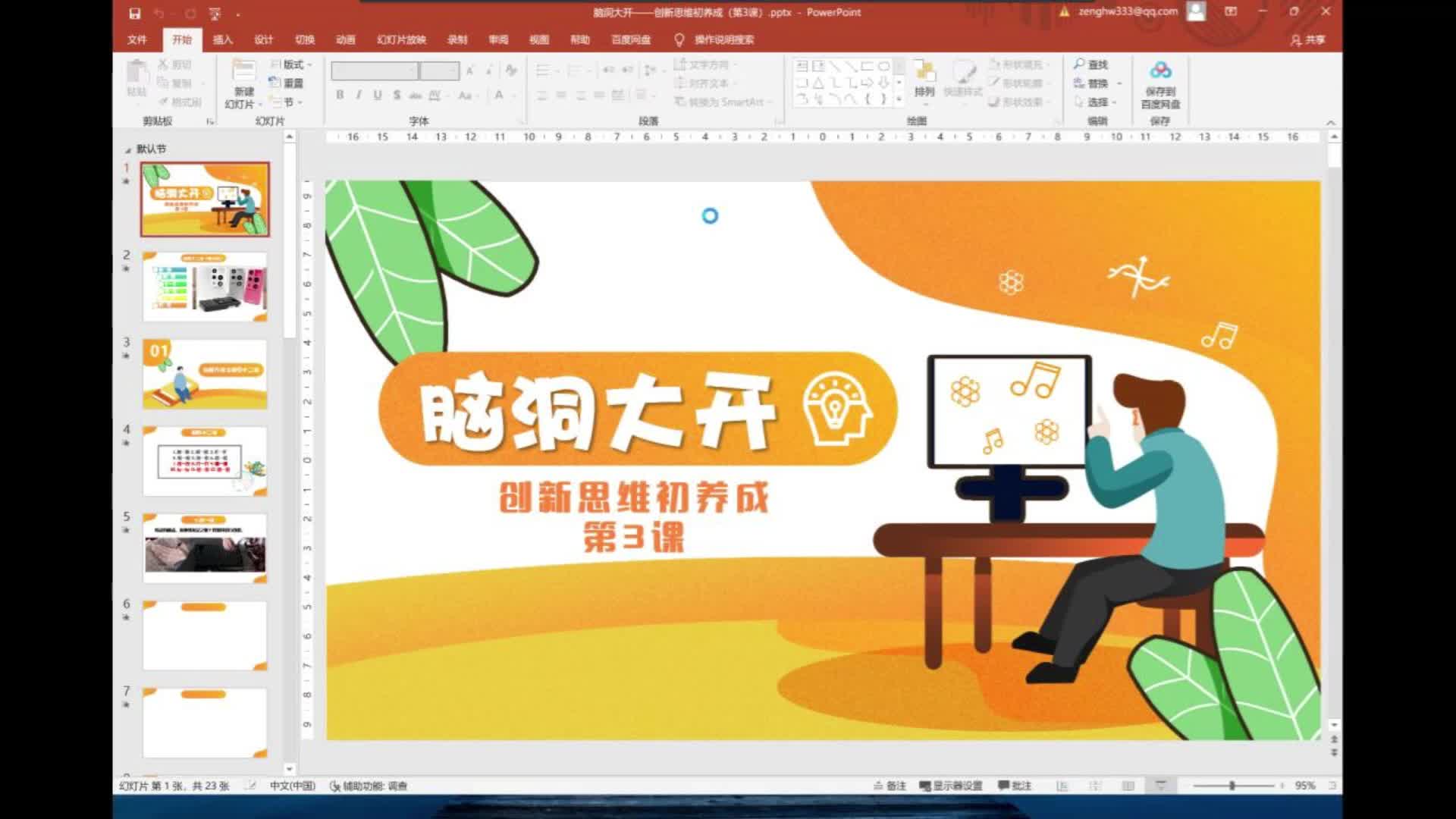This screenshot has width=1456, height=819.
Task: Click the Save icon in quick access toolbar
Action: (x=134, y=13)
